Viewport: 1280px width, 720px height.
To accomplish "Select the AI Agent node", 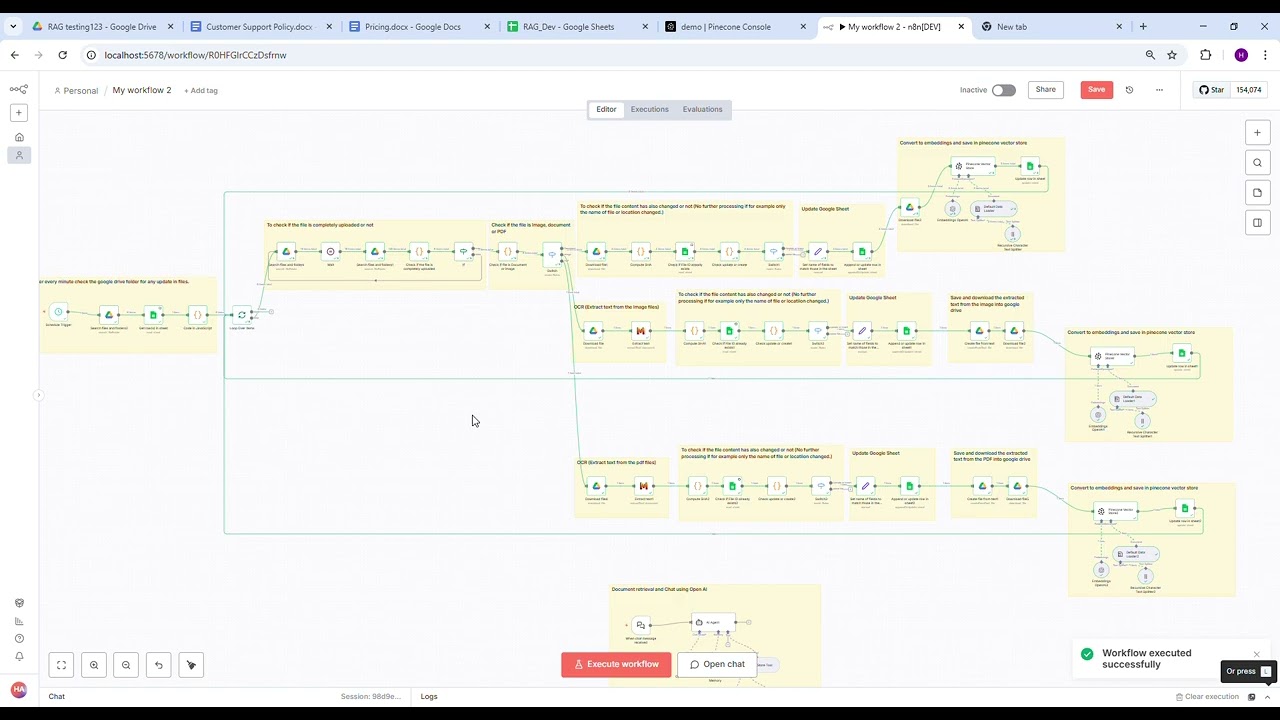I will point(713,623).
